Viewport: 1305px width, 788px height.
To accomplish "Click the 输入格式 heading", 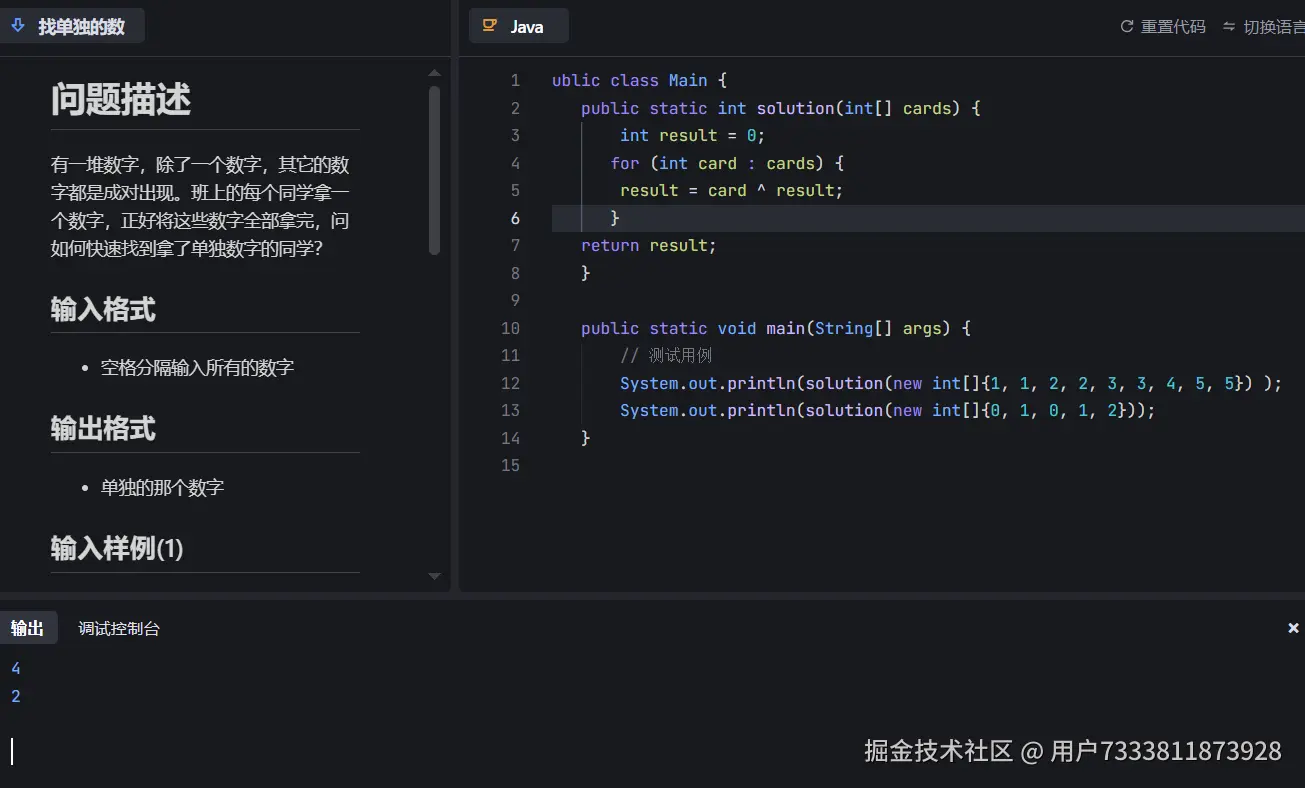I will click(103, 309).
